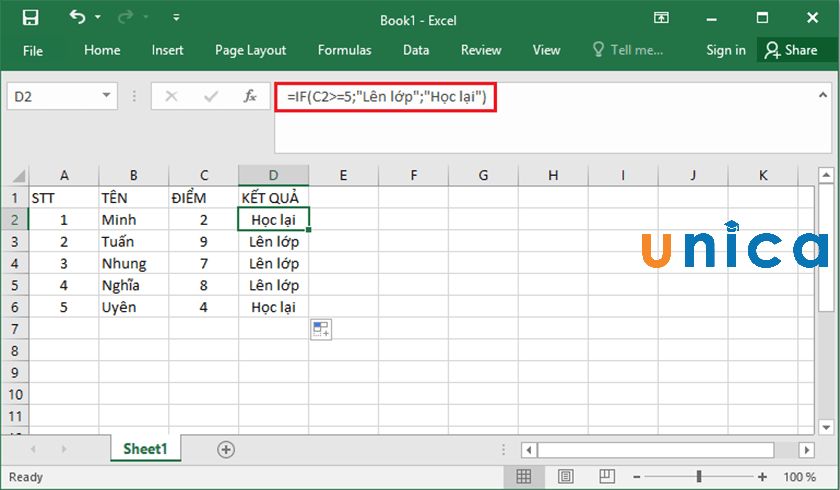Click the Cancel X icon in formula bar
Screen dimensions: 840x490
click(171, 97)
